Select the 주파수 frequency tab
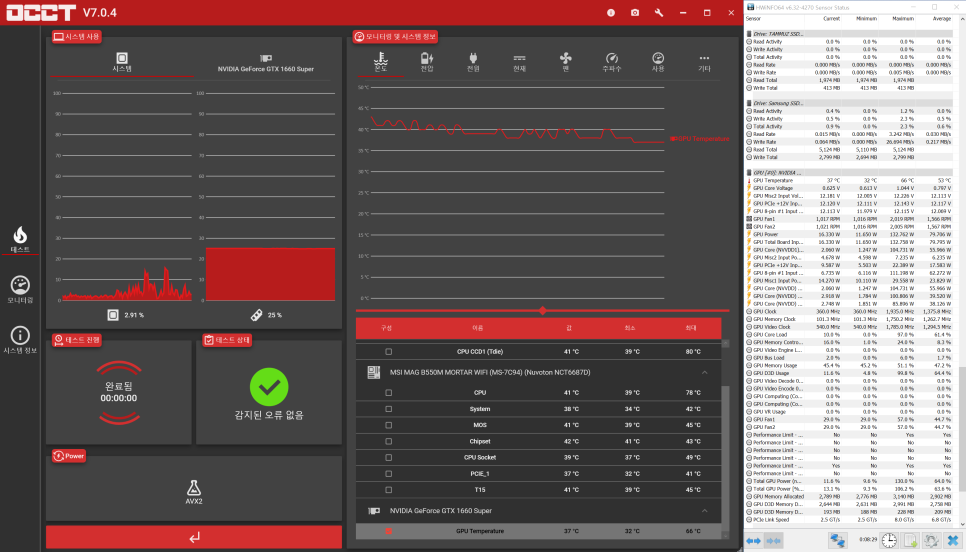The image size is (966, 552). (x=612, y=62)
